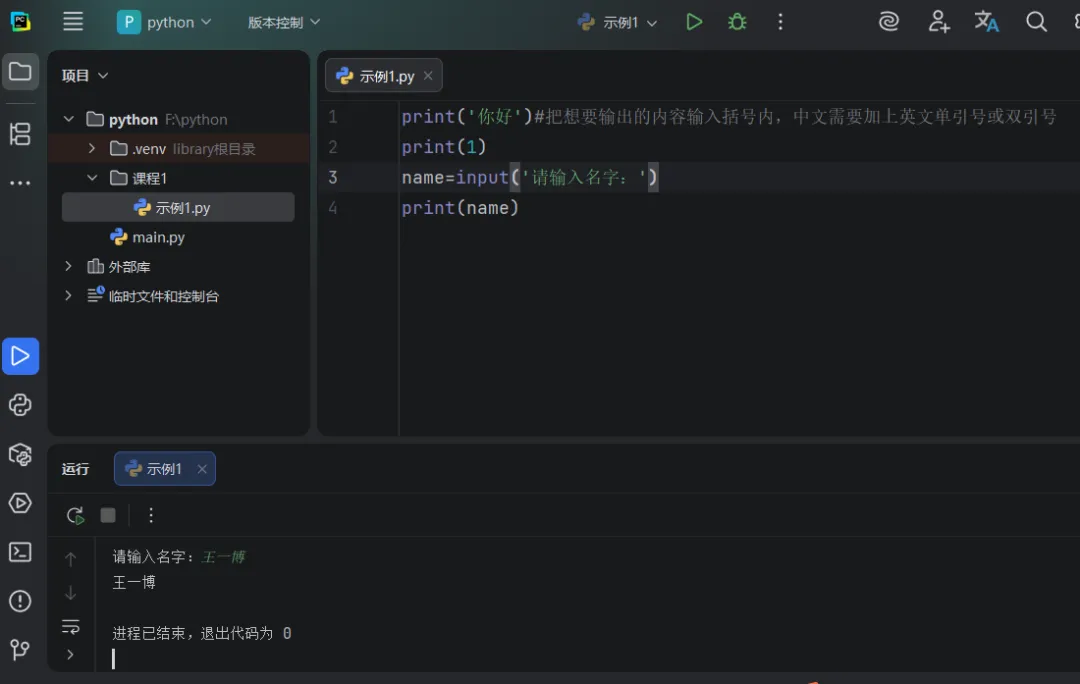The height and width of the screenshot is (684, 1080).
Task: Click 进程已结束 exit code message
Action: pyautogui.click(x=202, y=633)
